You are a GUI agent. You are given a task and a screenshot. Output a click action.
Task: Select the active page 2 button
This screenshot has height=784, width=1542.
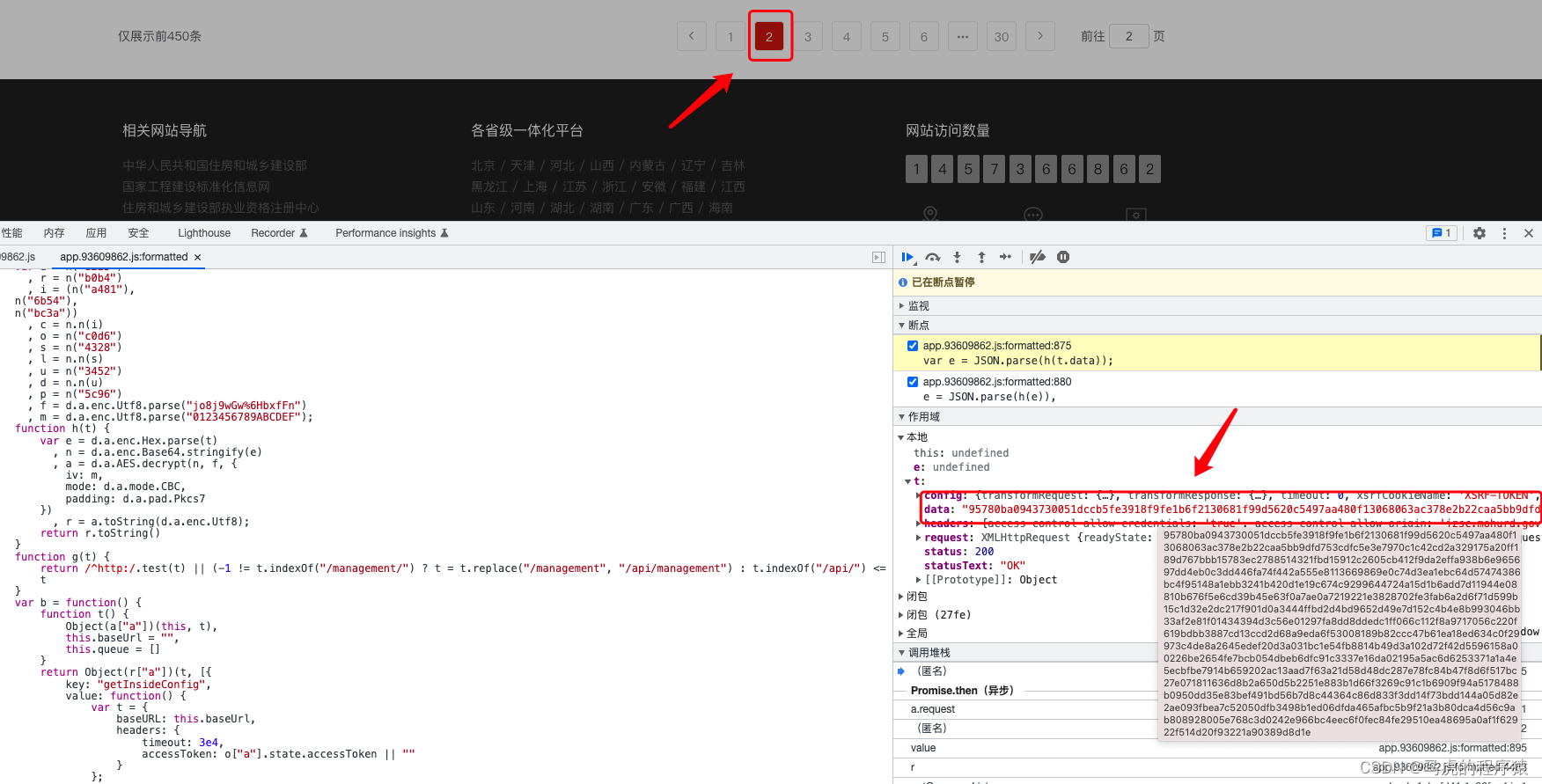click(x=769, y=36)
